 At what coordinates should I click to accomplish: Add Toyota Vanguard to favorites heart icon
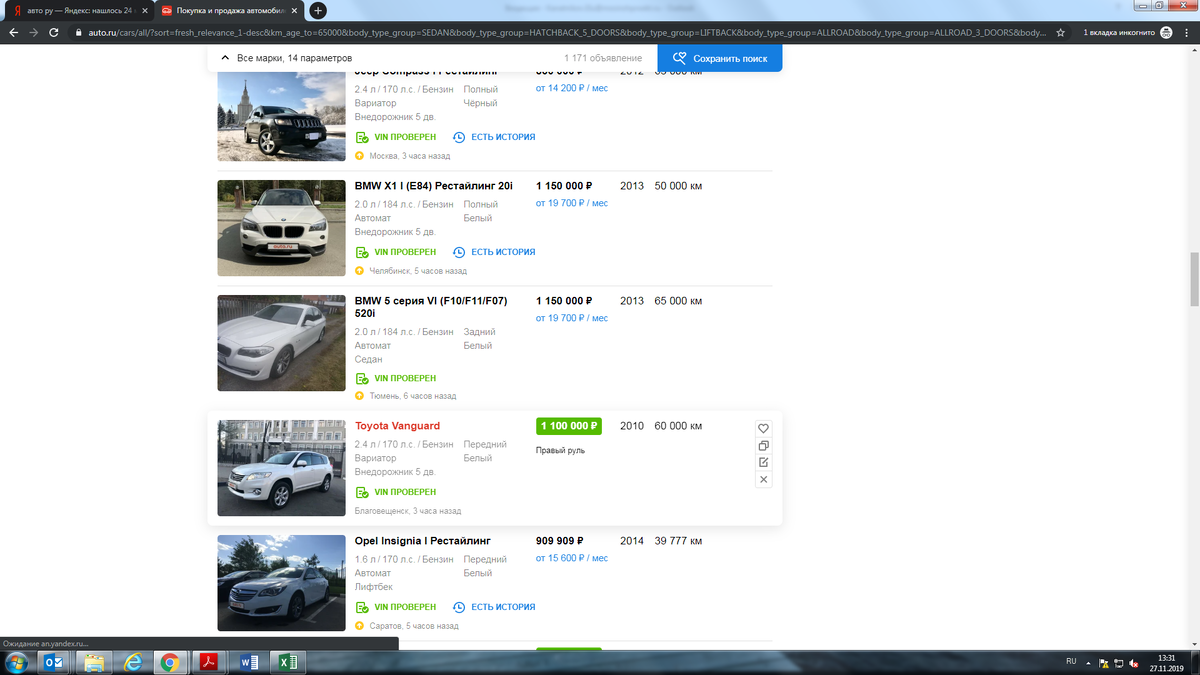pos(763,428)
